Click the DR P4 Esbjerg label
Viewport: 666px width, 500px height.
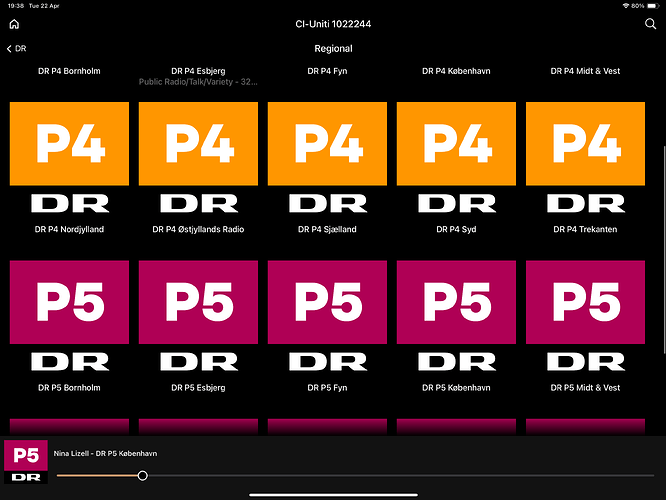point(198,71)
